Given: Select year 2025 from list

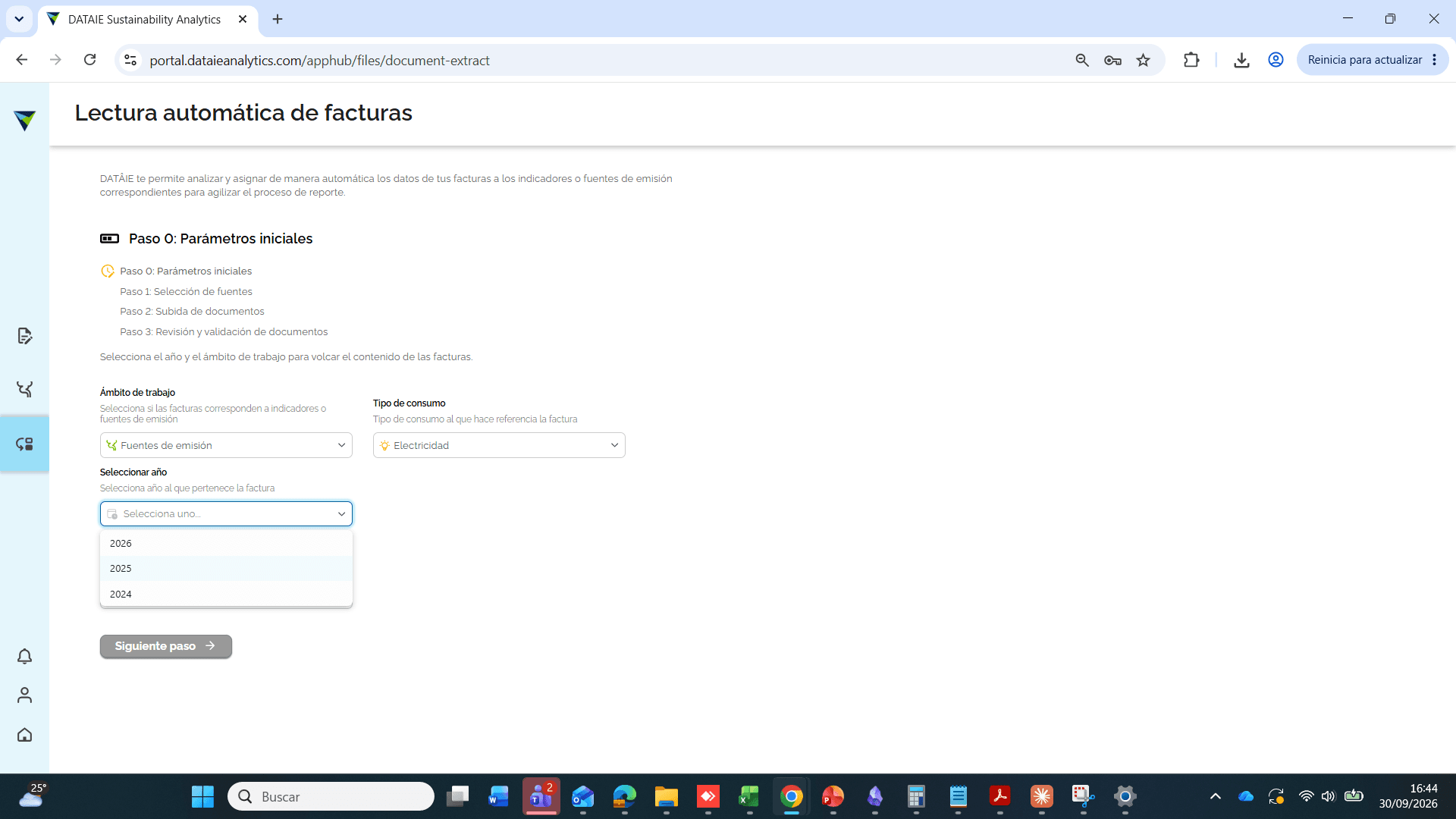Looking at the screenshot, I should click(226, 568).
